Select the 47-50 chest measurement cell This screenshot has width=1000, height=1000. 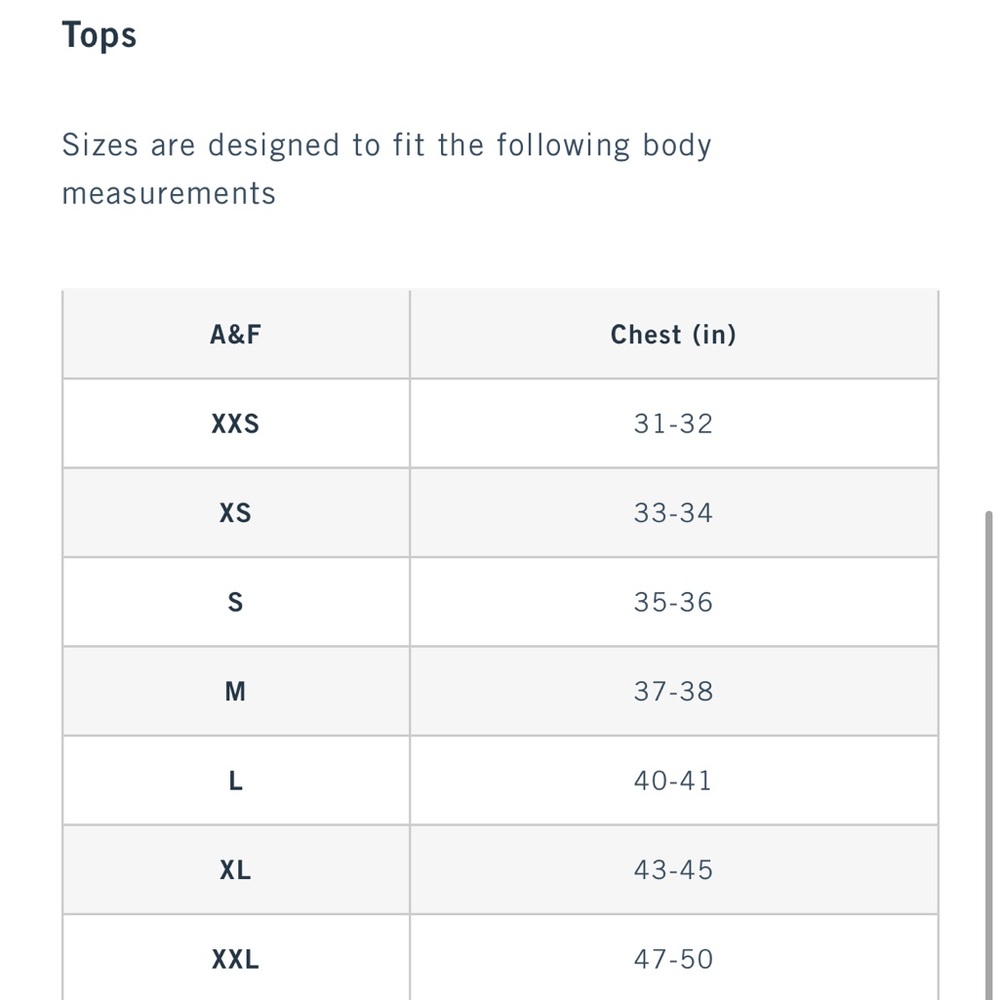coord(673,958)
